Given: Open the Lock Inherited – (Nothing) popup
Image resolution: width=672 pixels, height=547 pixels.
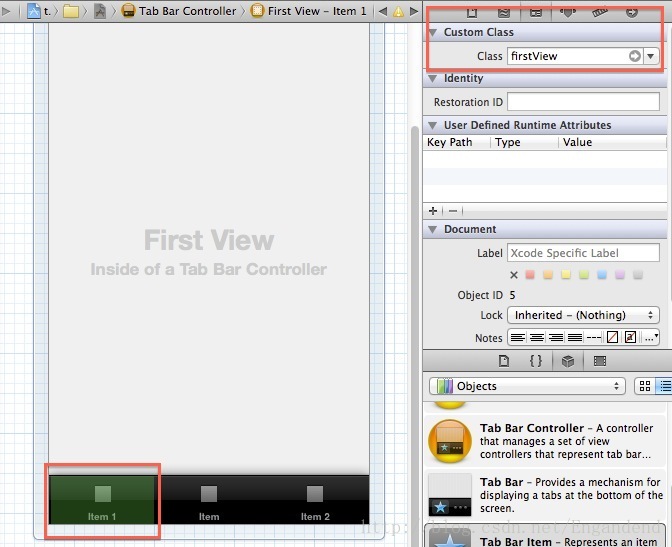Looking at the screenshot, I should point(583,315).
